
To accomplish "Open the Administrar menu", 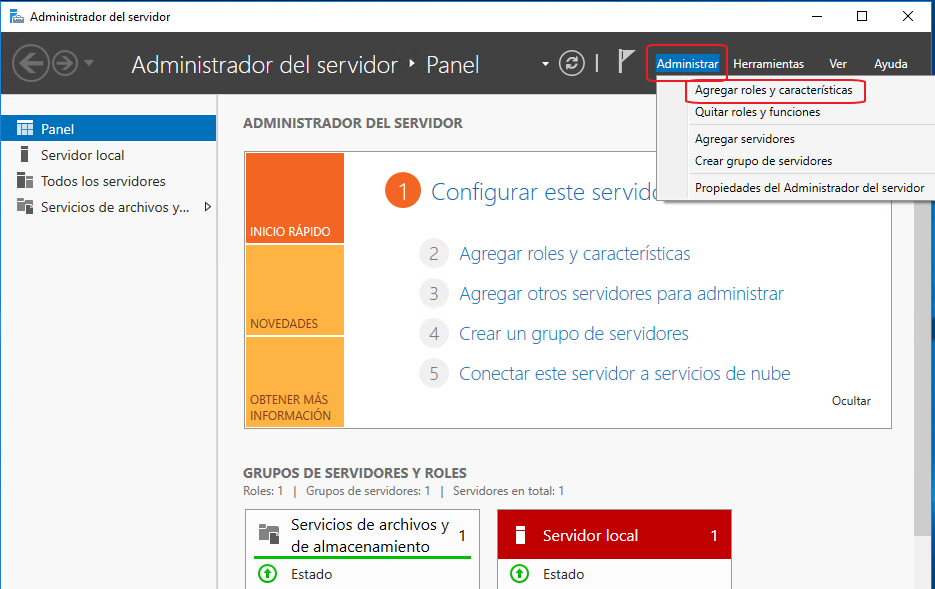I will tap(688, 64).
